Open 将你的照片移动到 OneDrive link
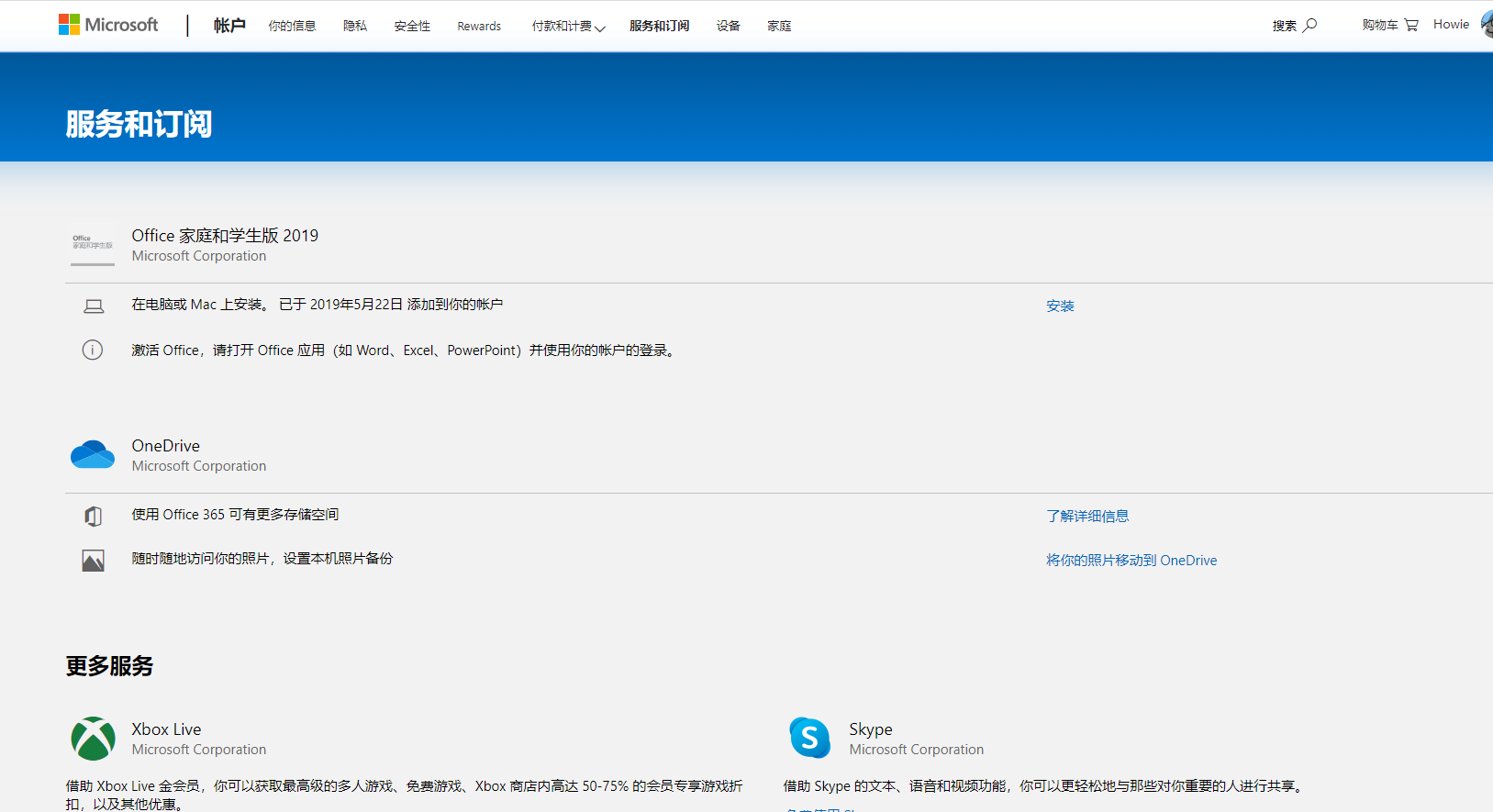This screenshot has width=1493, height=812. pos(1131,561)
